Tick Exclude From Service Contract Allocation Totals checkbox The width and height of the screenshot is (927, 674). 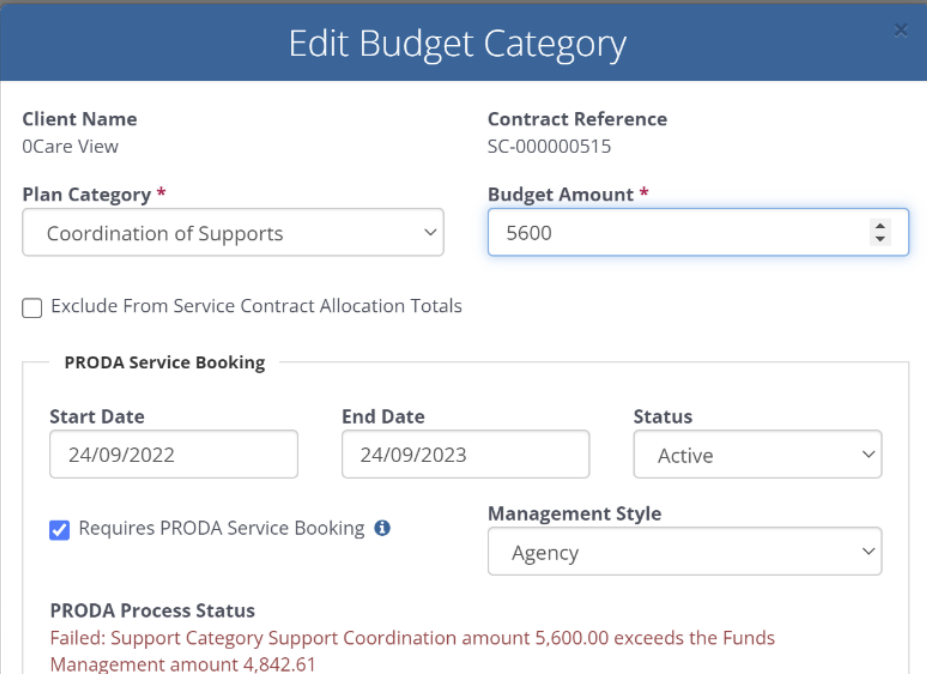tap(32, 308)
